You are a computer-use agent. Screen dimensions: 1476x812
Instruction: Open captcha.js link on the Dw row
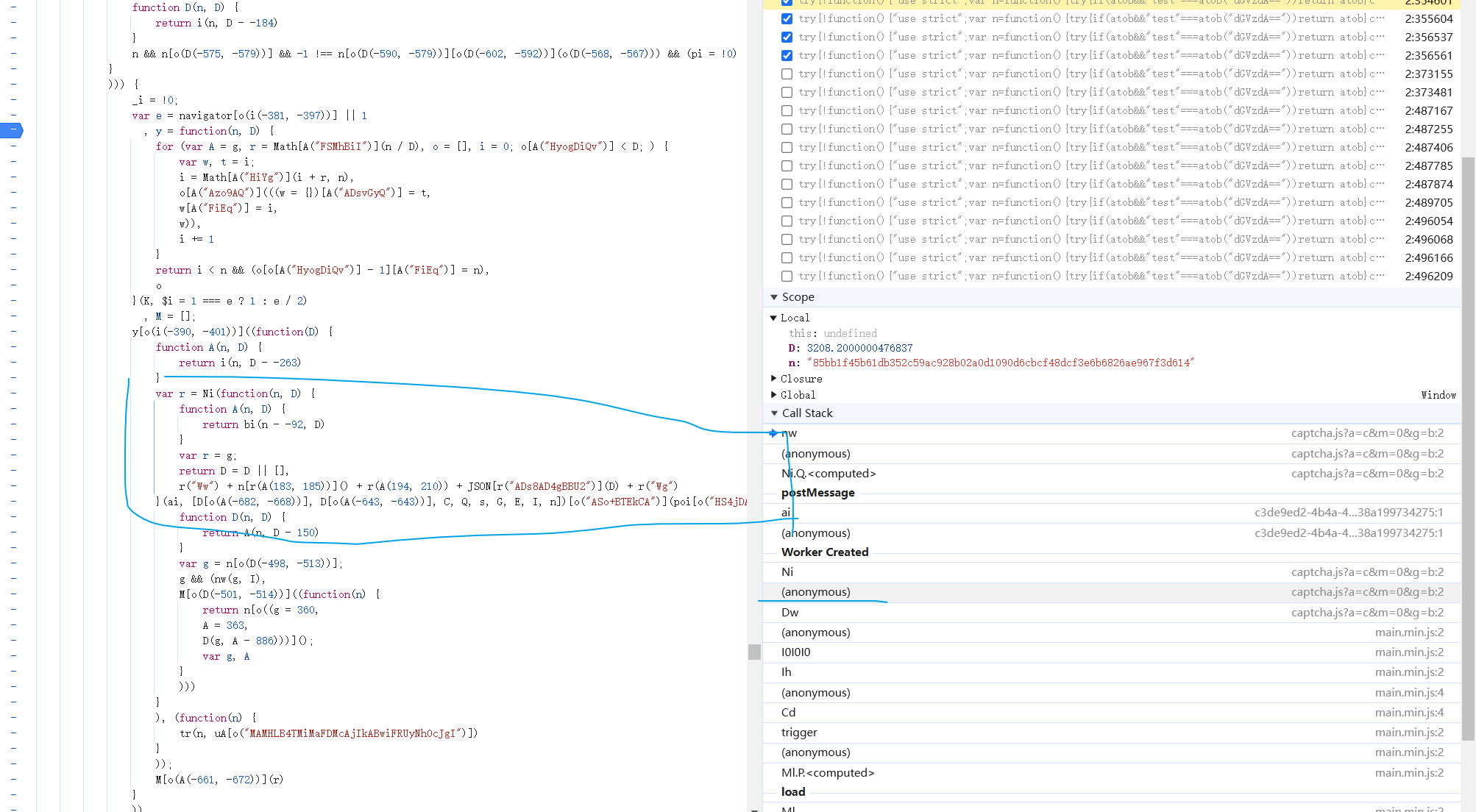pos(1367,613)
